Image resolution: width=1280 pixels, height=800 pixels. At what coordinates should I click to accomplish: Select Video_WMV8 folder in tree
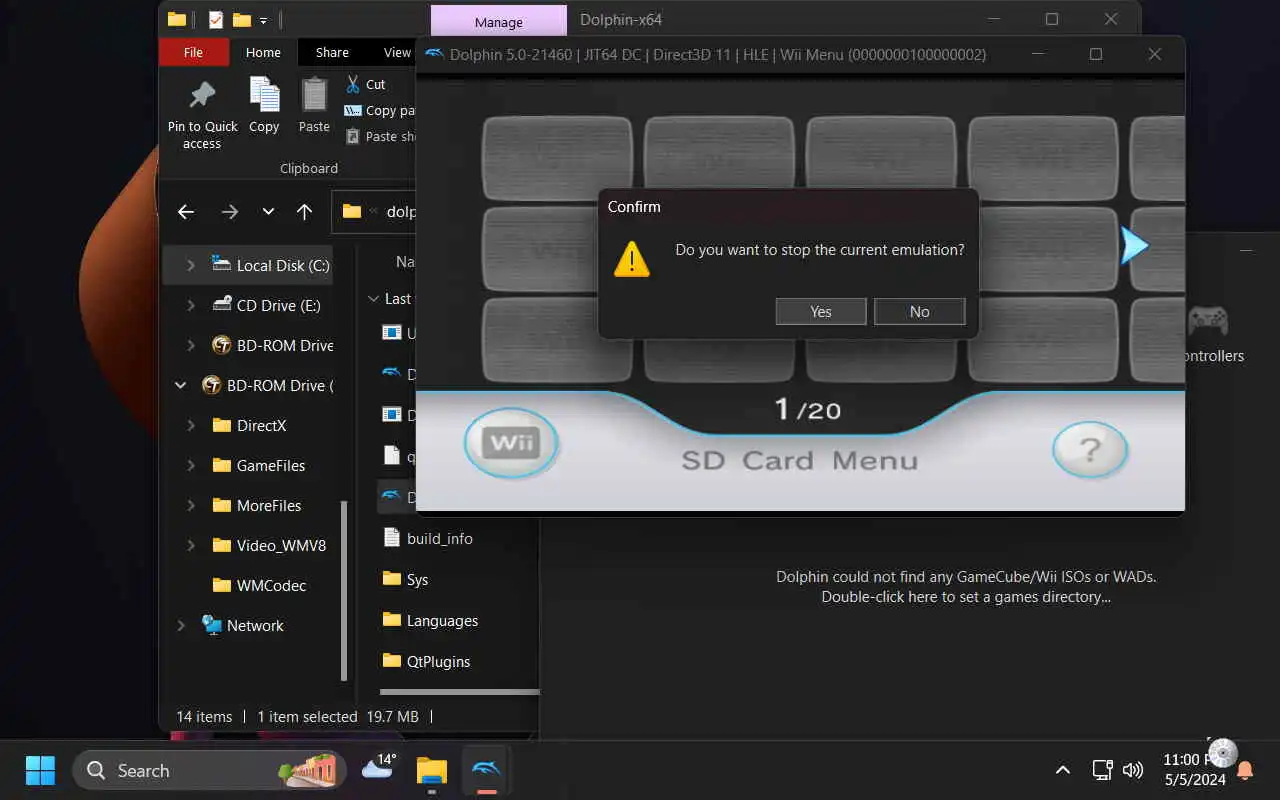[x=269, y=545]
